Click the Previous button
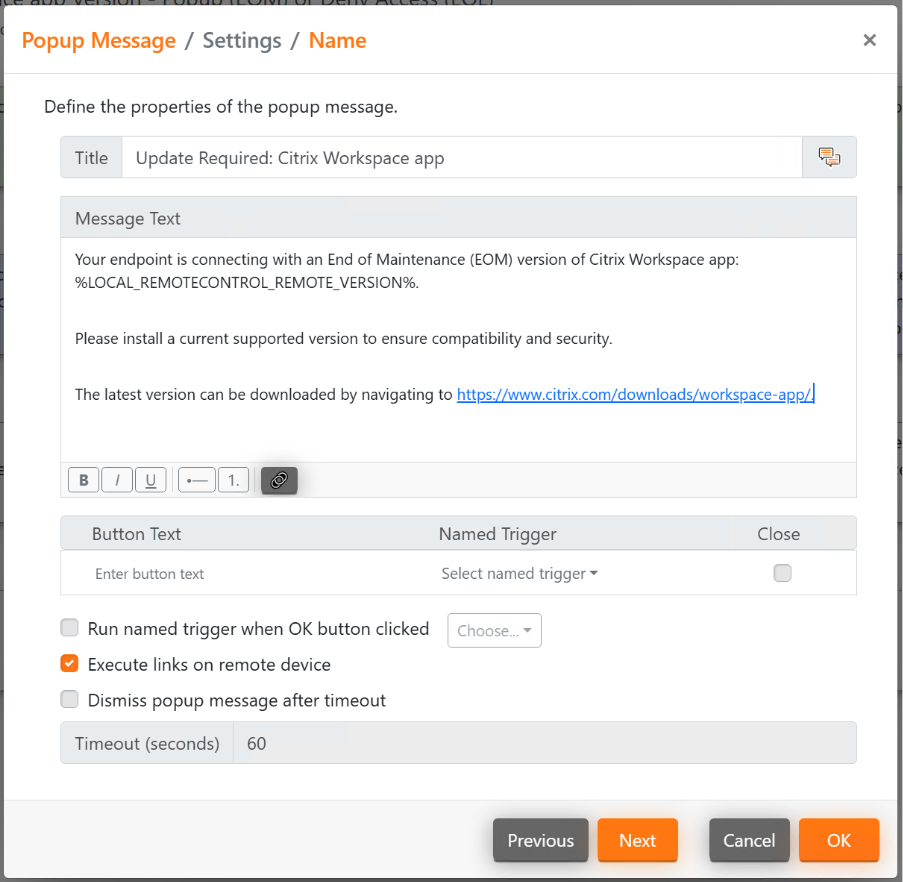The image size is (903, 882). click(x=540, y=840)
